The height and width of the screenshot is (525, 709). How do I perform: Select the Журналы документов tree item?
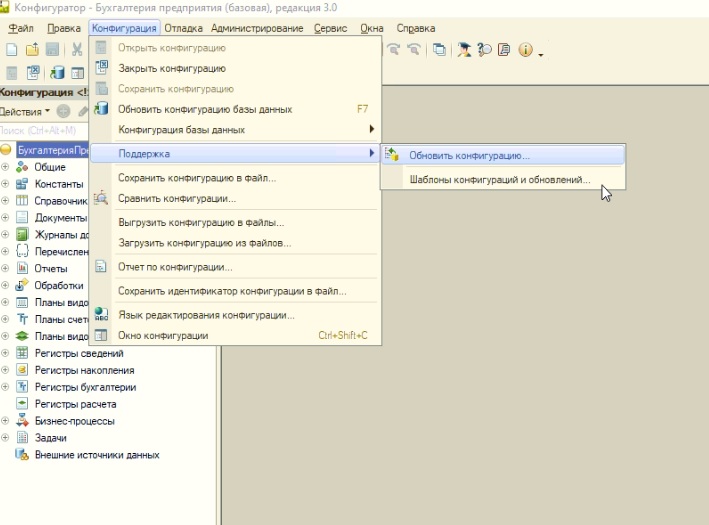(61, 235)
